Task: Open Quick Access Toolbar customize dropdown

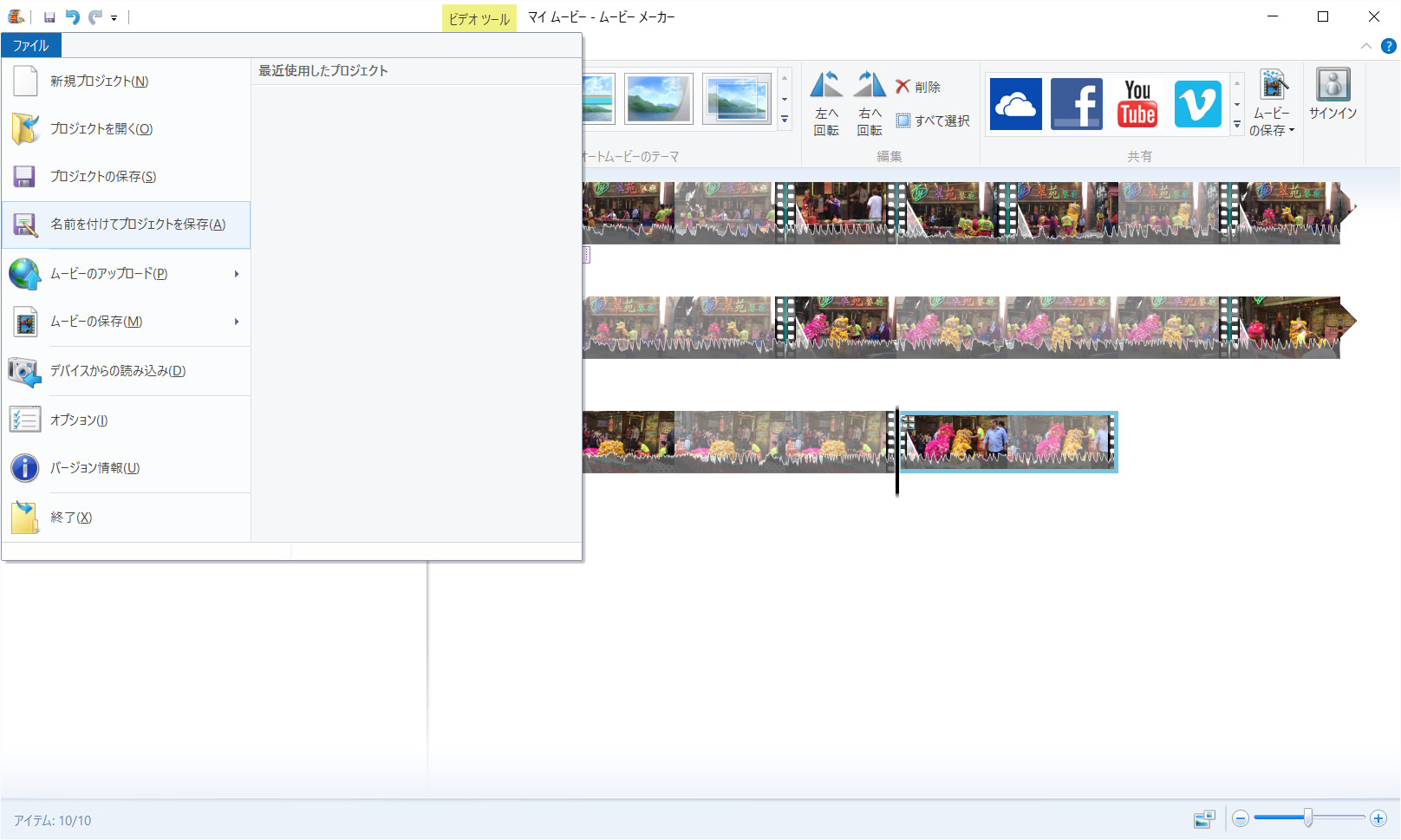Action: click(114, 17)
